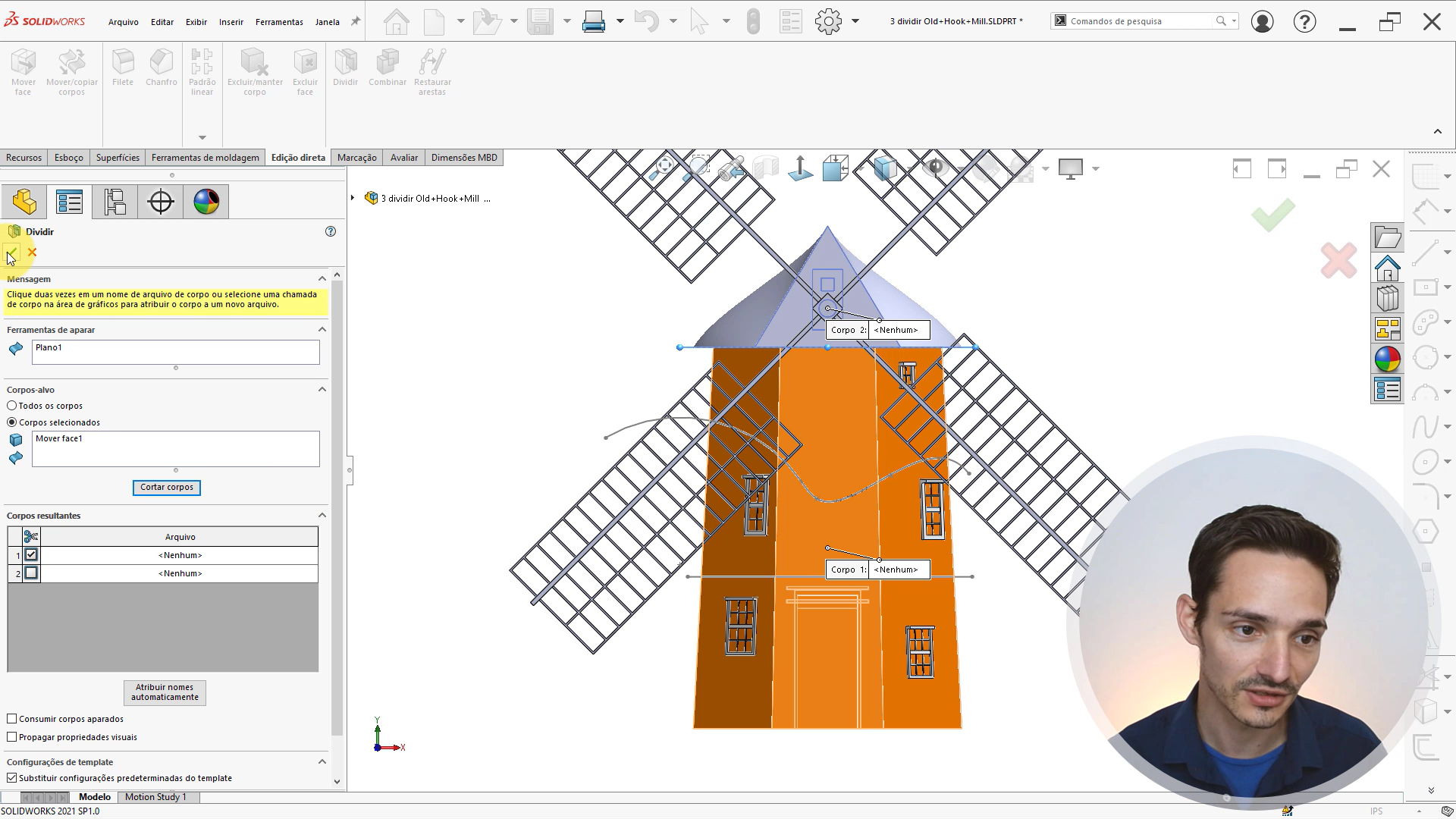Open SolidWorks help icon
The image size is (1456, 819).
tap(1304, 21)
